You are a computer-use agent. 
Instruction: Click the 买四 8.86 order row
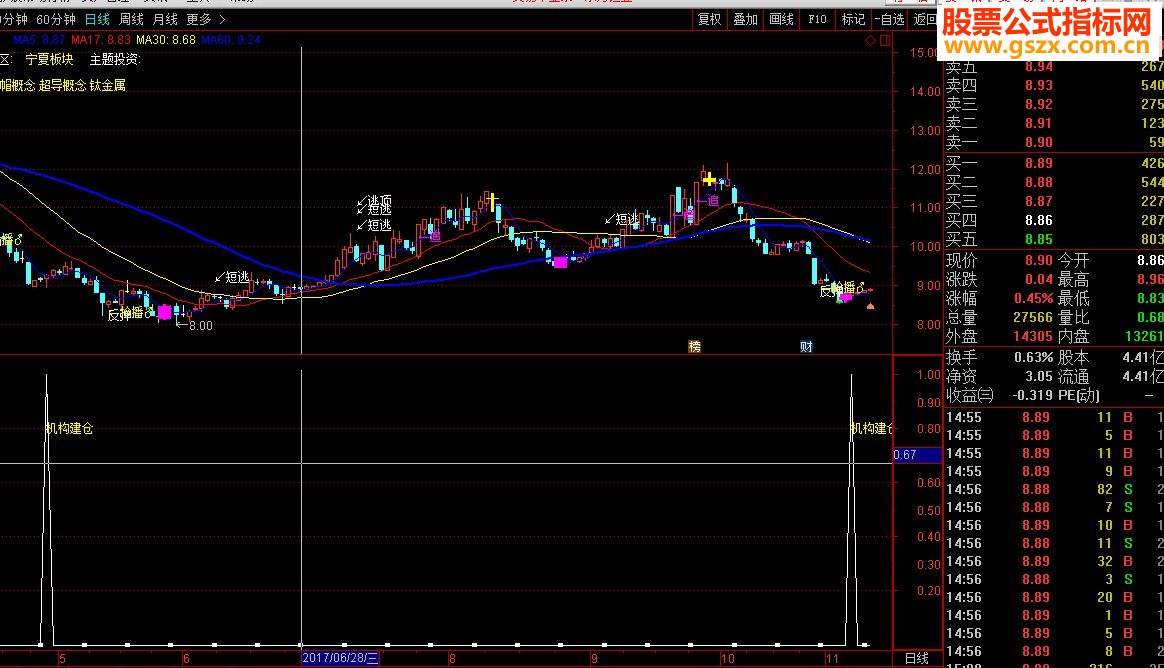[x=1054, y=220]
